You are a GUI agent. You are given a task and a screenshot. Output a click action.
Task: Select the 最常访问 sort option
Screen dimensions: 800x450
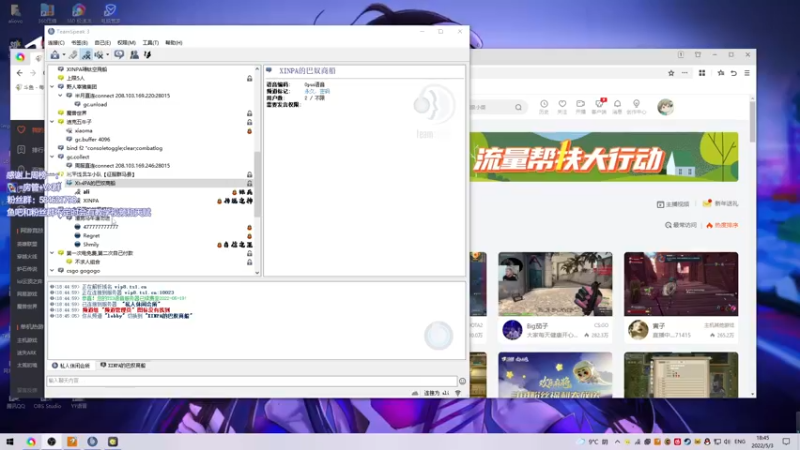(x=681, y=225)
